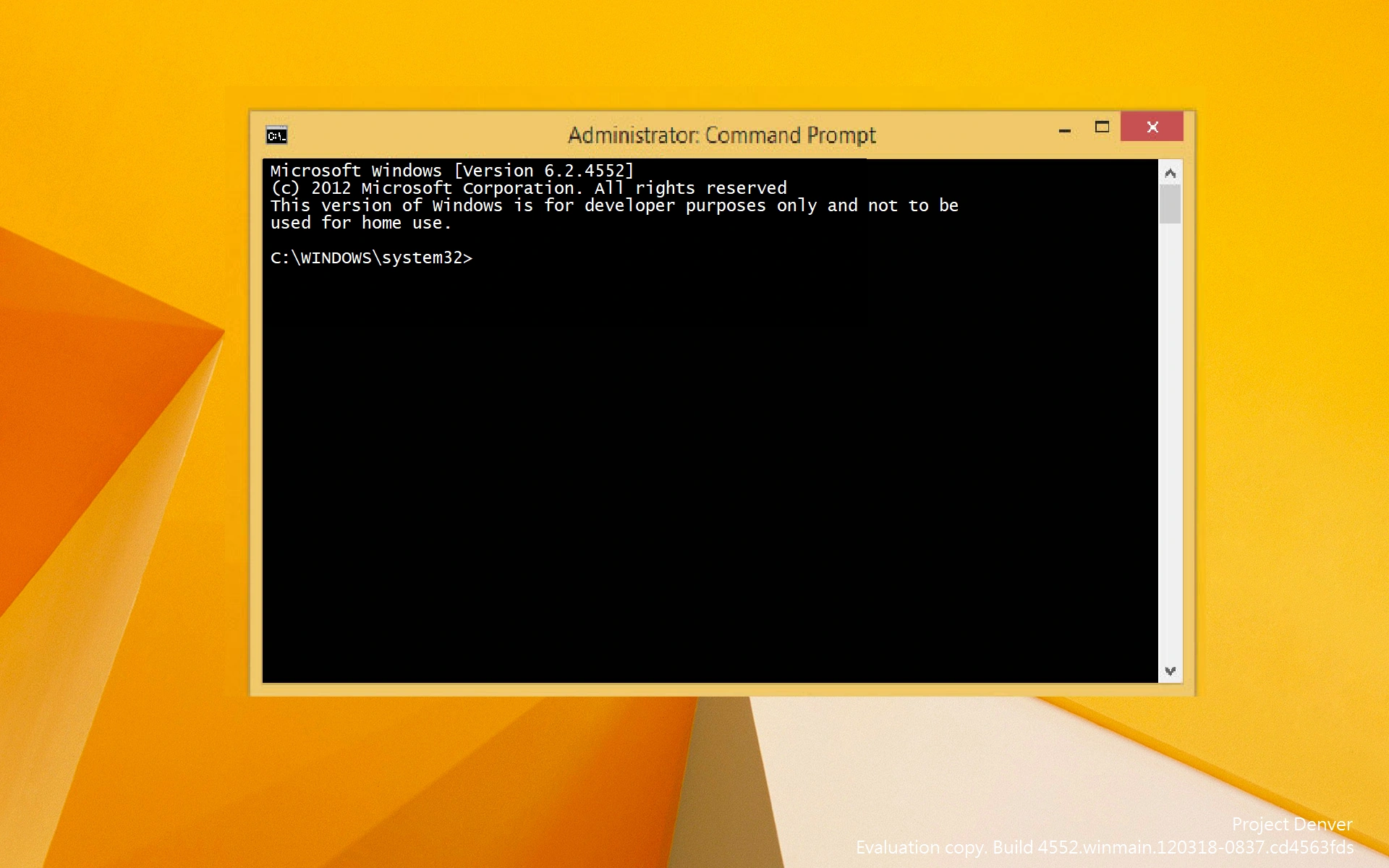The height and width of the screenshot is (868, 1389).
Task: Click the scrollbar up arrow
Action: click(x=1170, y=174)
